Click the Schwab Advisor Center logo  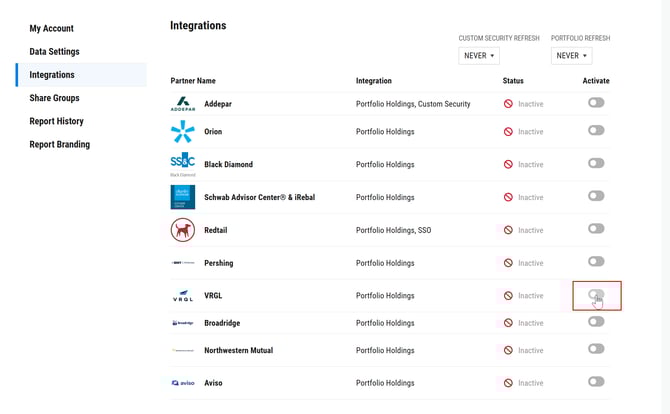183,197
